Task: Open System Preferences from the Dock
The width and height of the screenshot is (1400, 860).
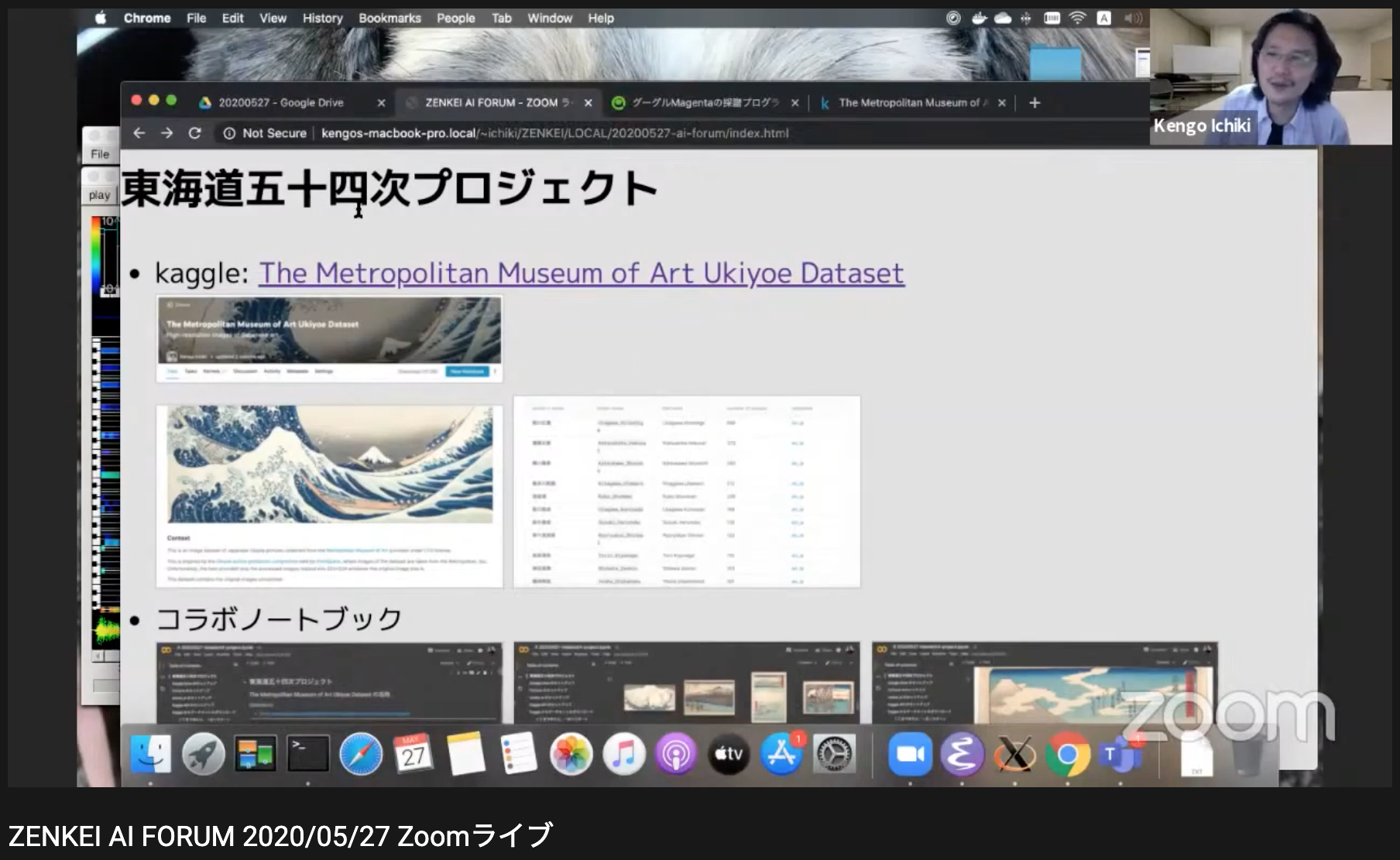Action: coord(834,754)
